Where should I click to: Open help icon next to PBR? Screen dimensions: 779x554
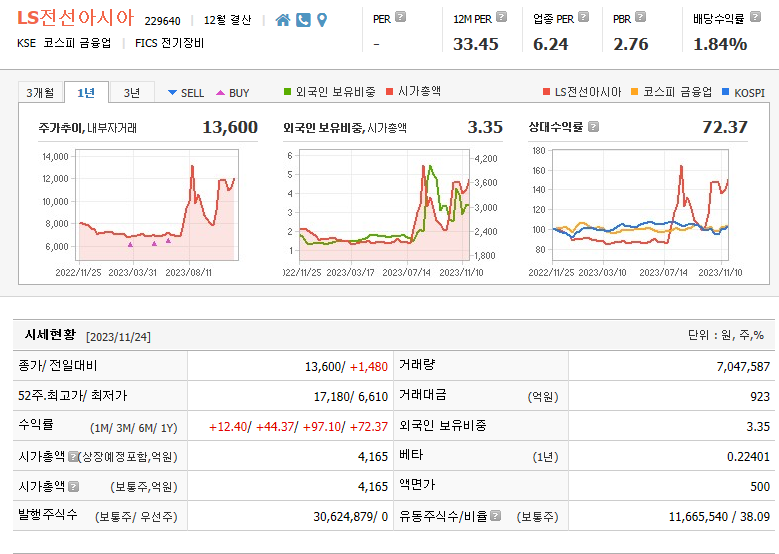pos(641,17)
